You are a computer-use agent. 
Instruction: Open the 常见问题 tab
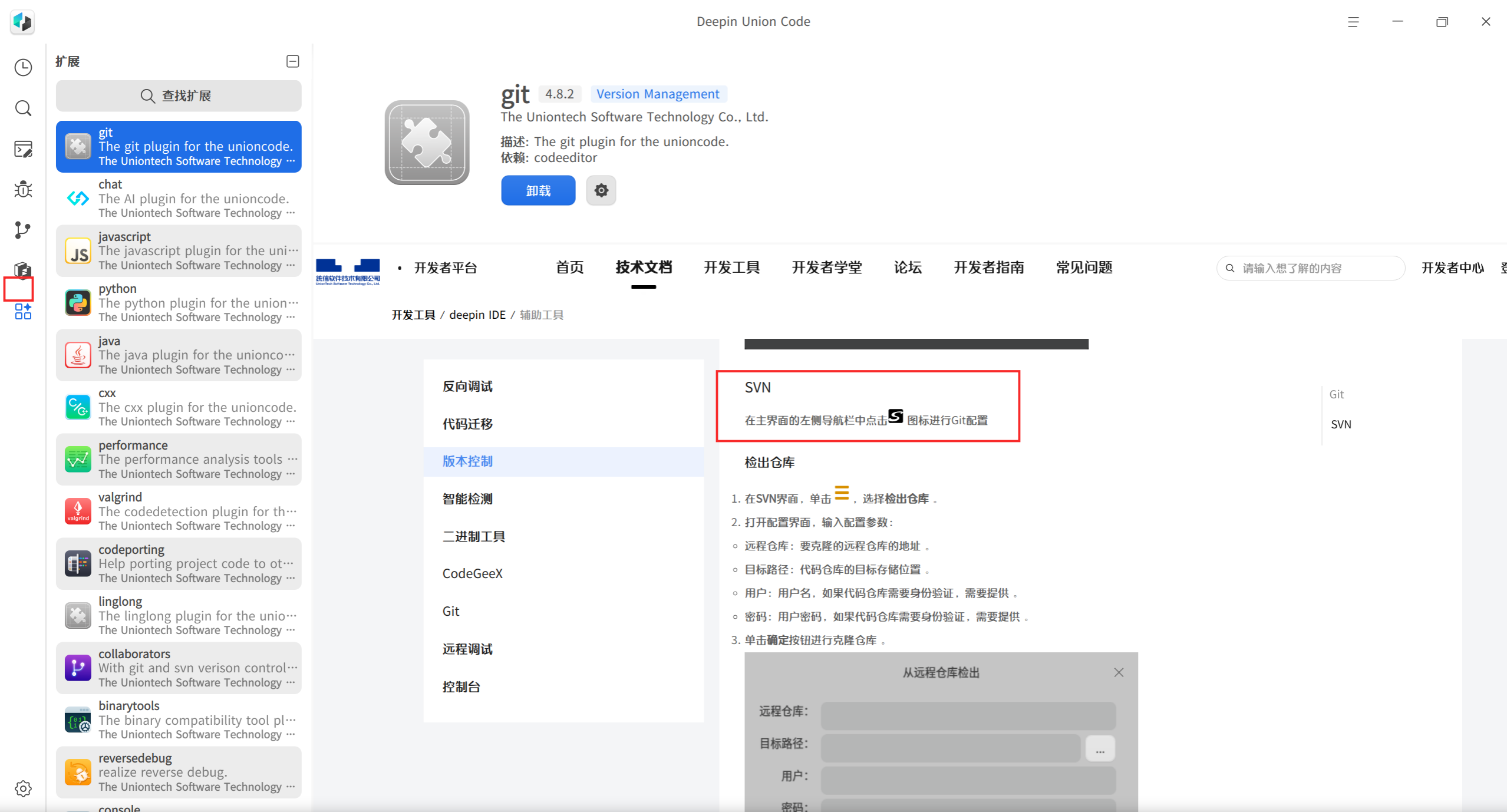tap(1084, 268)
